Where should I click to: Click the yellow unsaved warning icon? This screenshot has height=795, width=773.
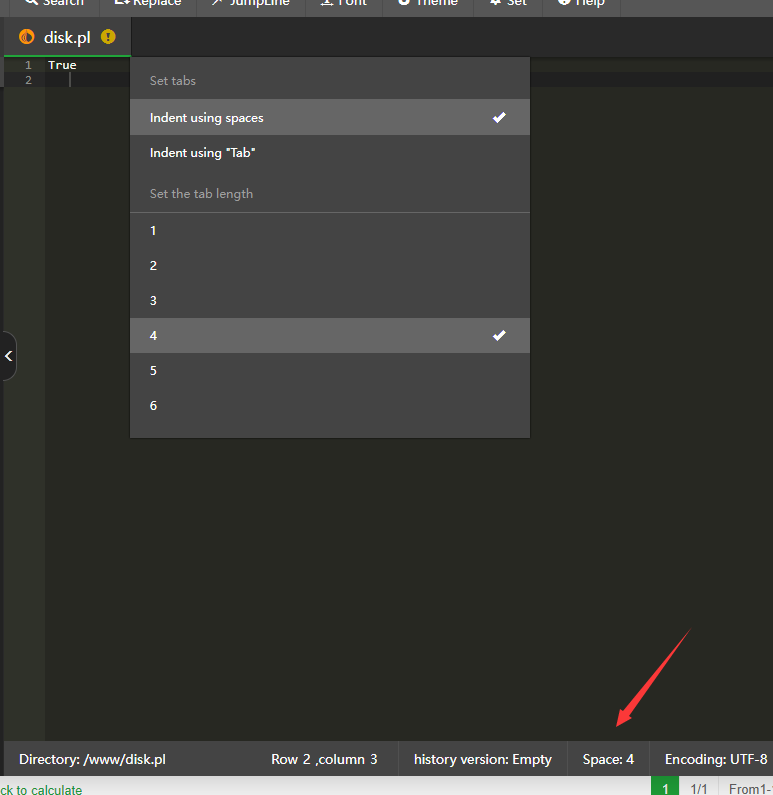point(108,37)
